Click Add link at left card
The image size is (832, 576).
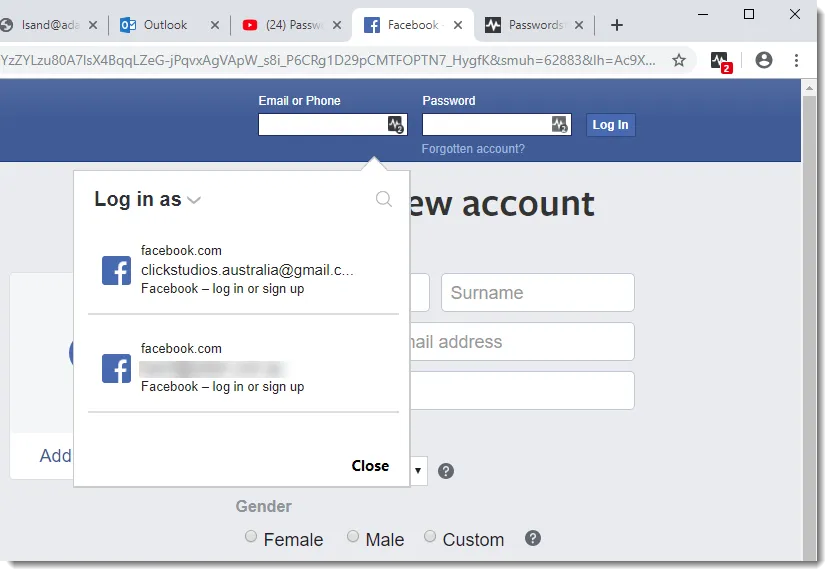pyautogui.click(x=55, y=456)
